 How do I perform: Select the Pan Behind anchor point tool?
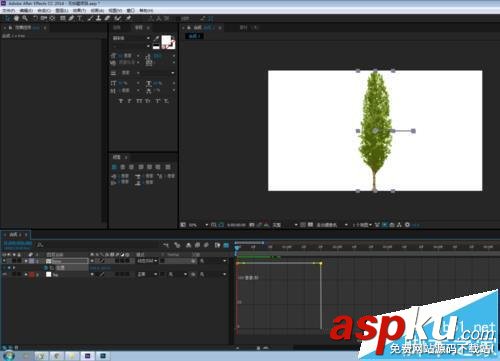(52, 18)
